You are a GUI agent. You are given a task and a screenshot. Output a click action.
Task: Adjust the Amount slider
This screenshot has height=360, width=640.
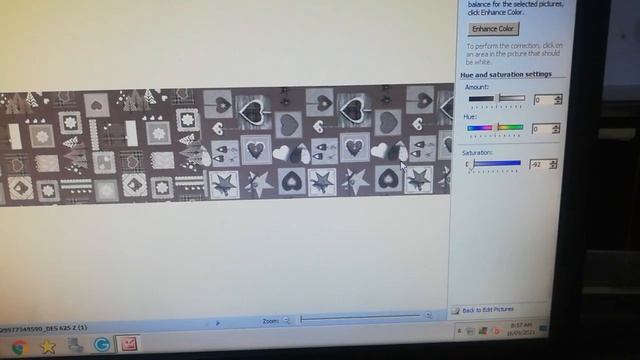[497, 98]
